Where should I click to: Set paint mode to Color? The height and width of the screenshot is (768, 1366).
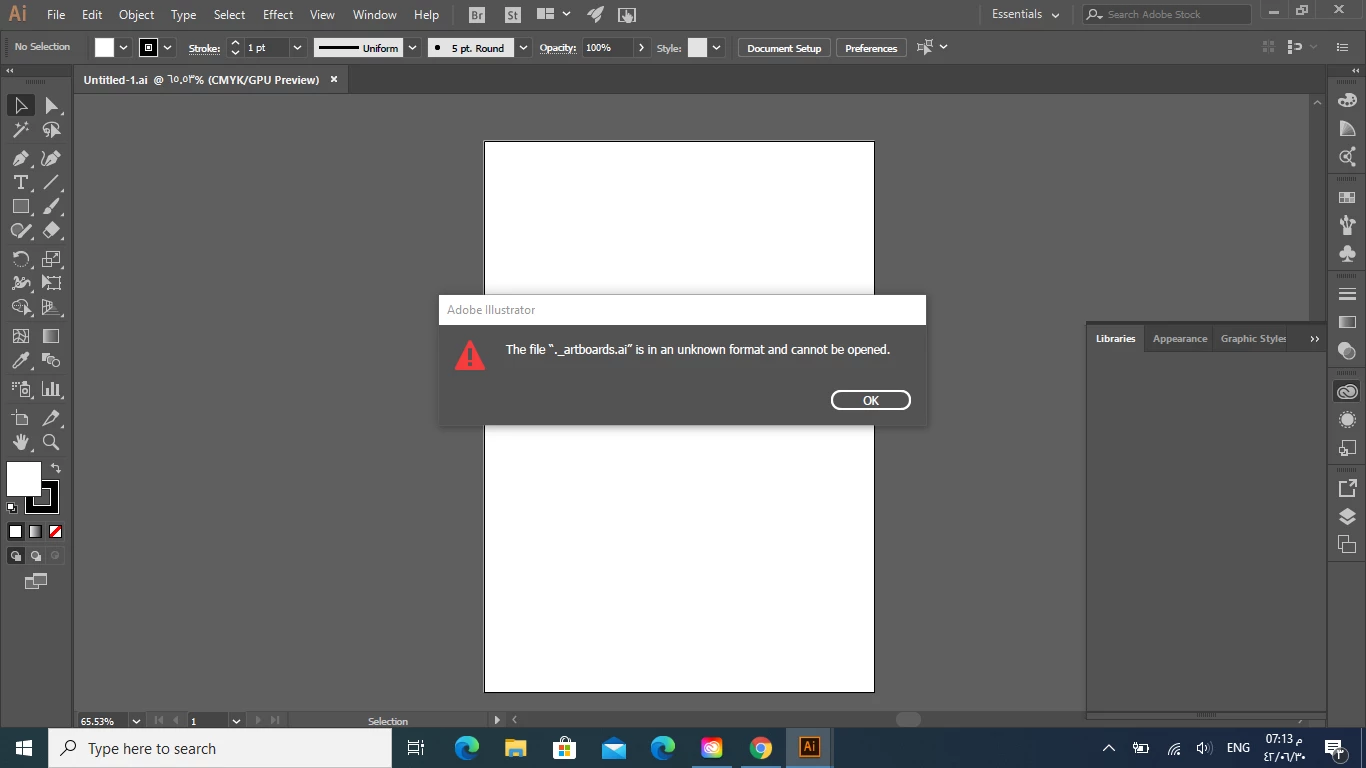point(15,532)
